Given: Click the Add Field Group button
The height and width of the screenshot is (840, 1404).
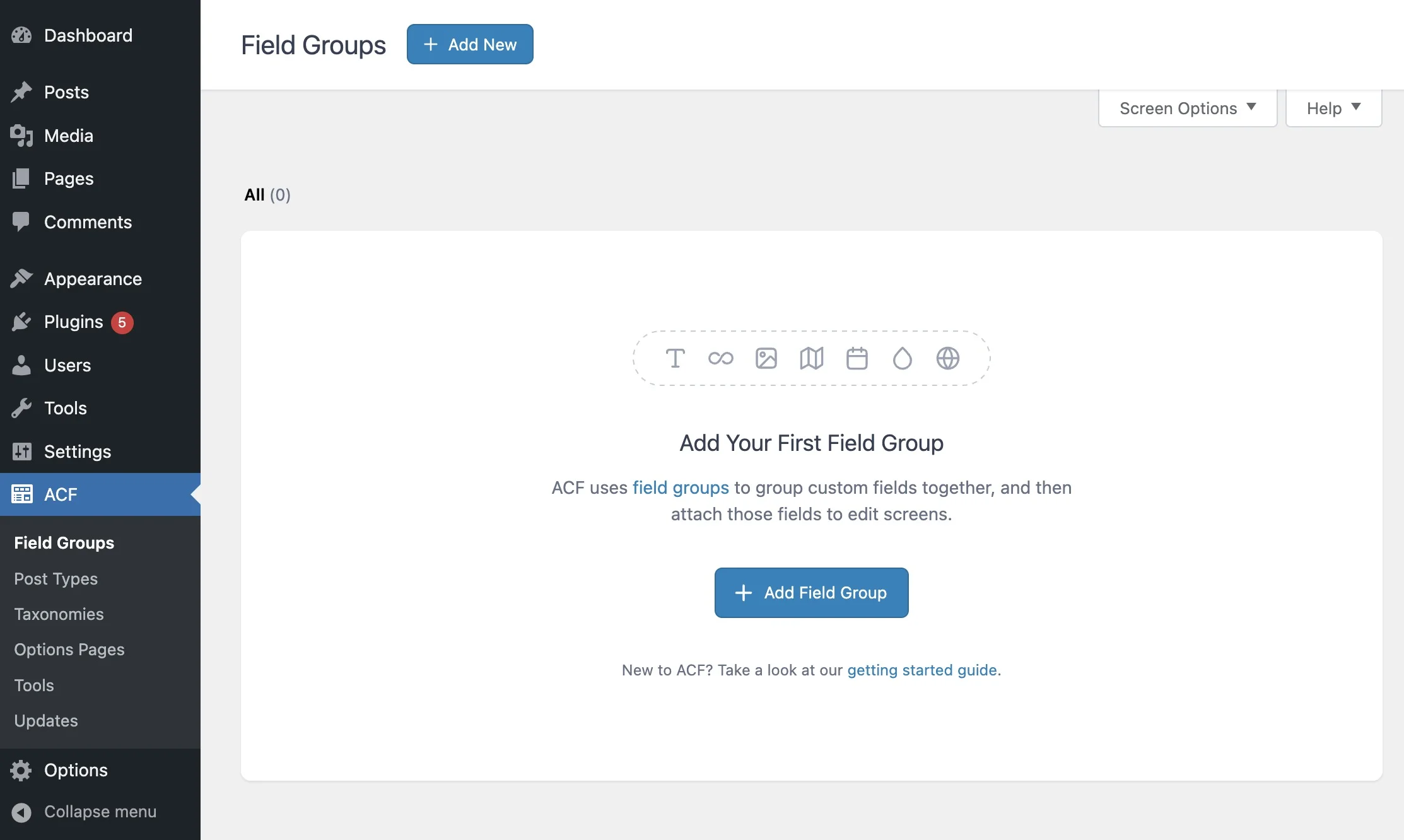Looking at the screenshot, I should [x=811, y=593].
